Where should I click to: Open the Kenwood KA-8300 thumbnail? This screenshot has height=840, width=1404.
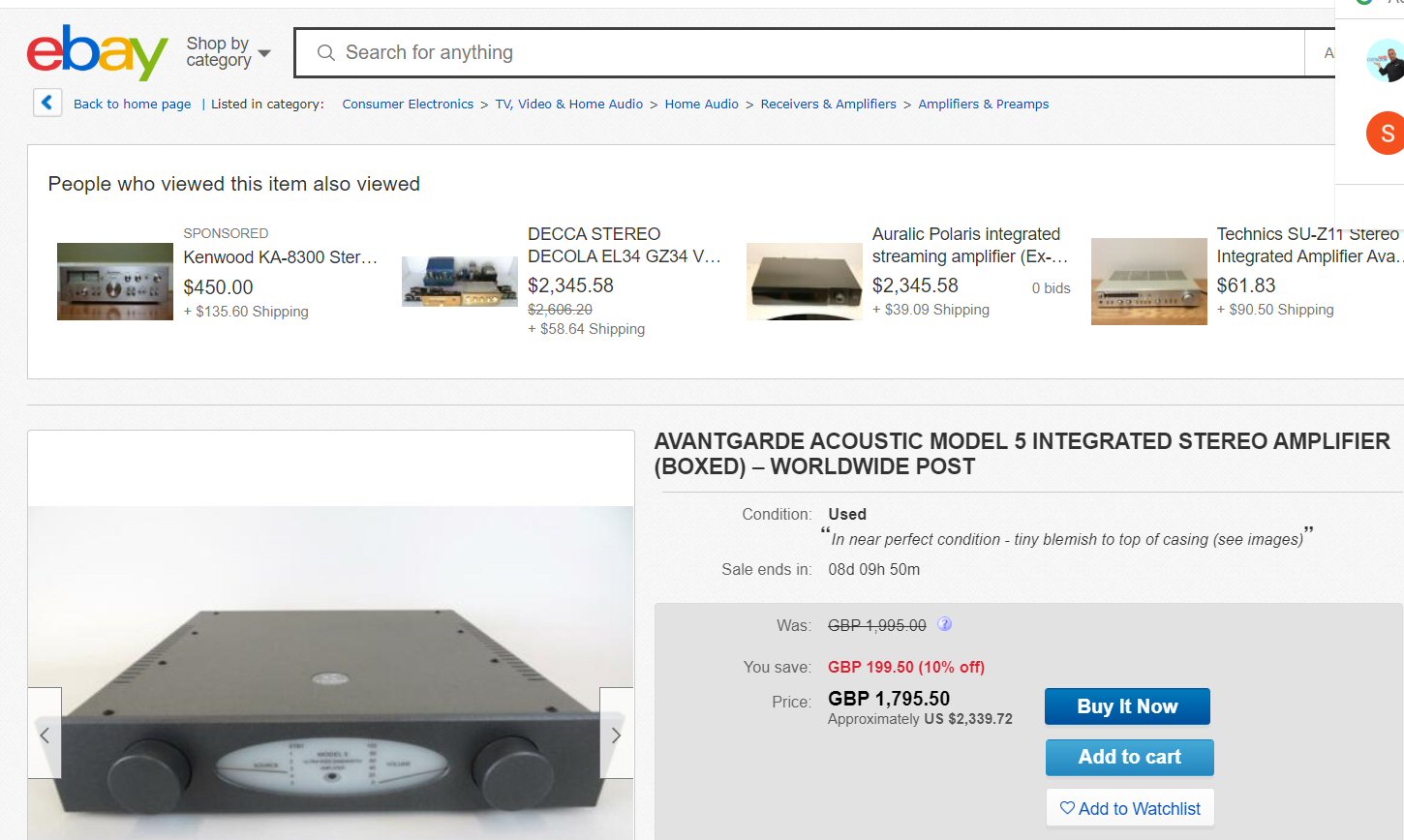coord(115,282)
